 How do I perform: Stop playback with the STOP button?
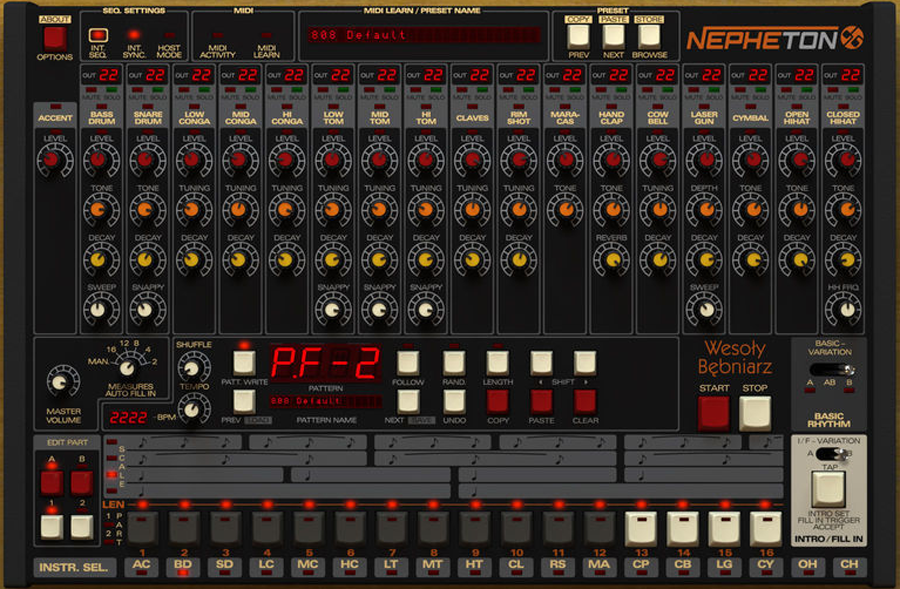755,413
